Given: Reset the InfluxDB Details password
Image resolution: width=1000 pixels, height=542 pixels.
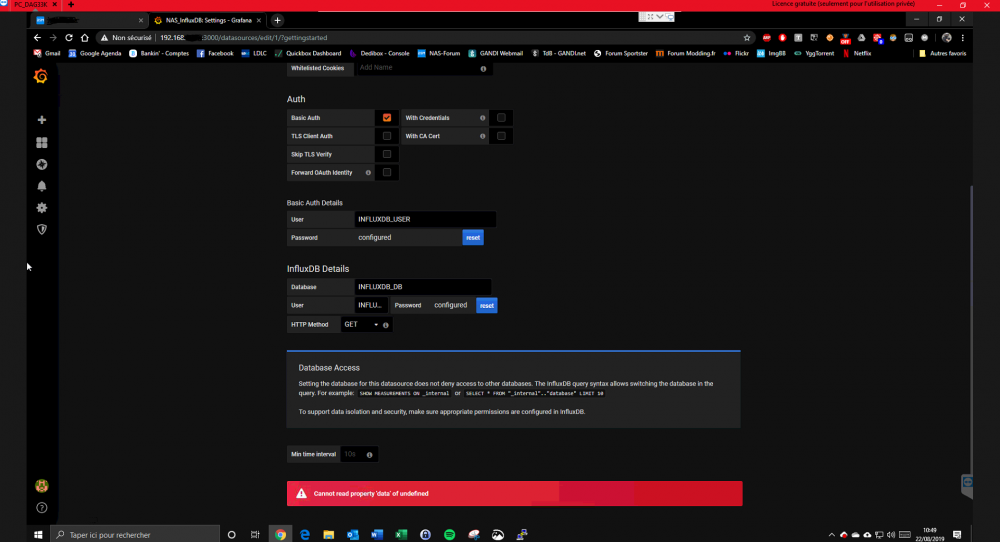Looking at the screenshot, I should 486,305.
